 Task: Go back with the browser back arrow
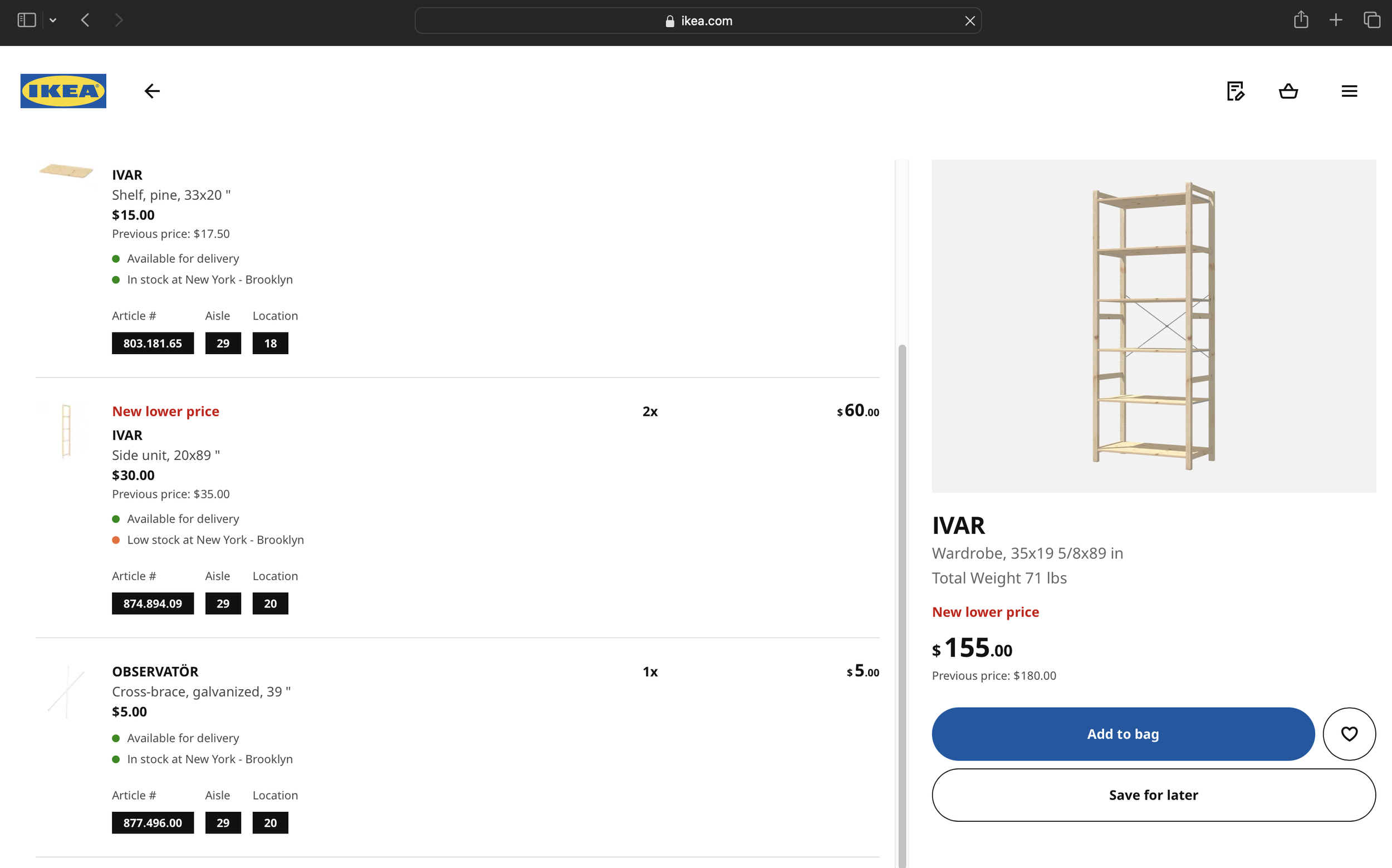click(85, 21)
